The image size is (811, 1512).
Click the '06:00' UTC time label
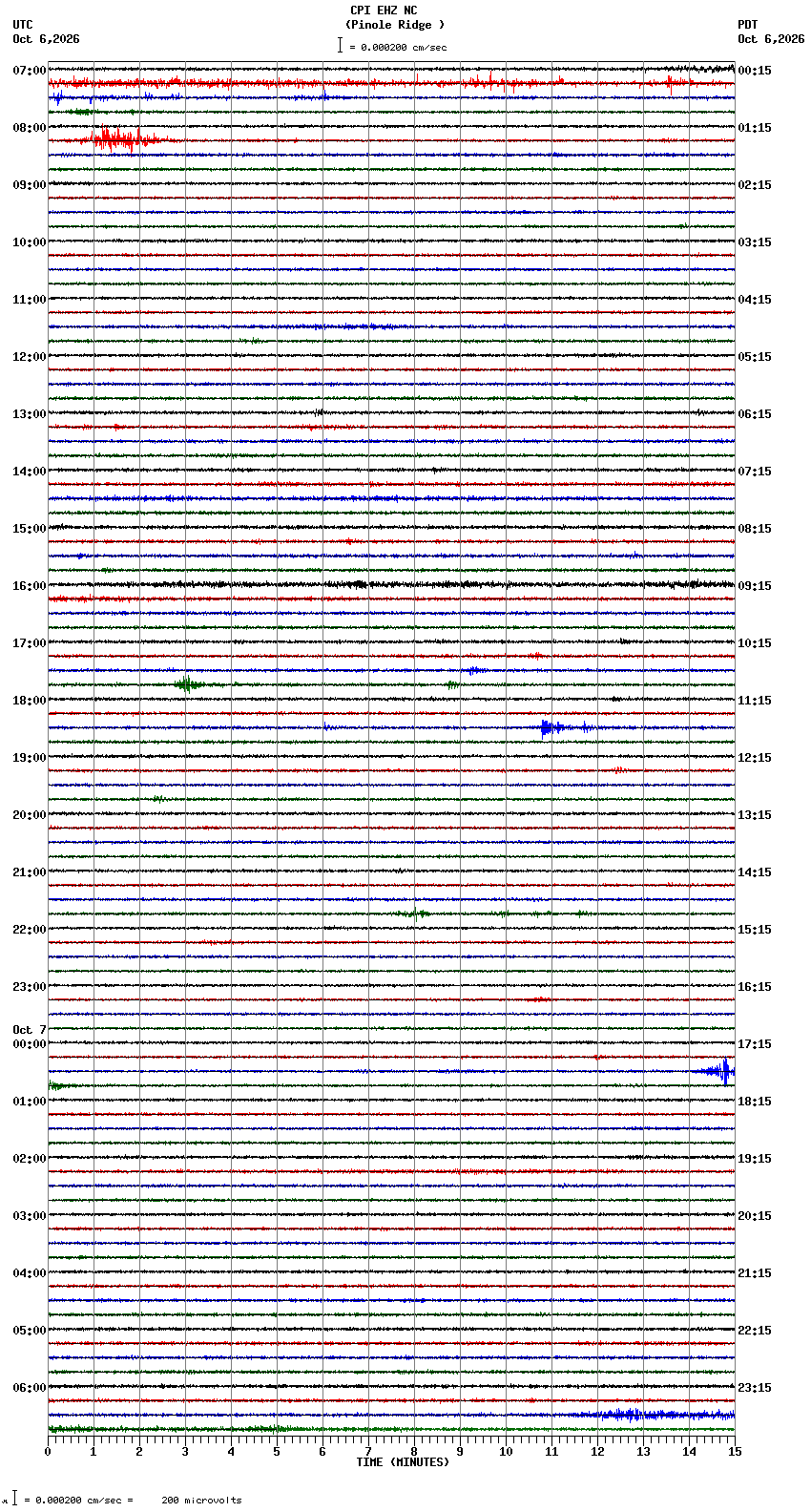click(30, 1388)
